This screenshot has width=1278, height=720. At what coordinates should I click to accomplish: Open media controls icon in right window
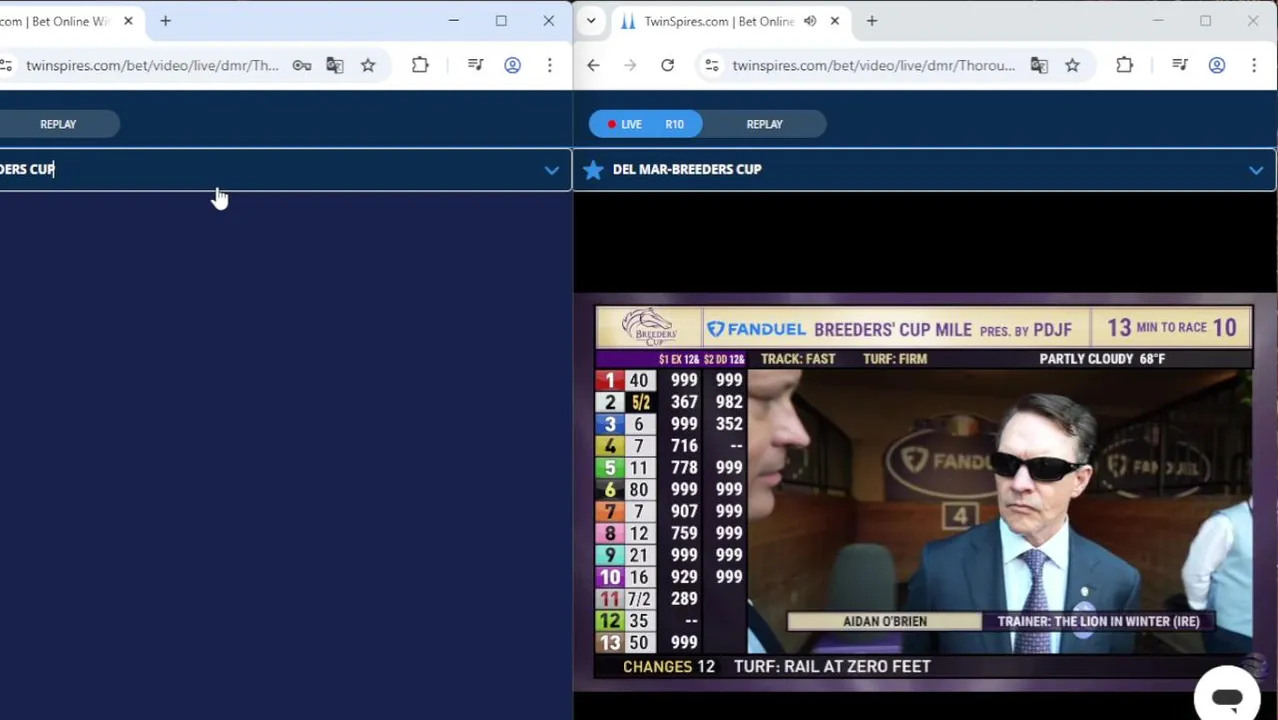(1180, 66)
